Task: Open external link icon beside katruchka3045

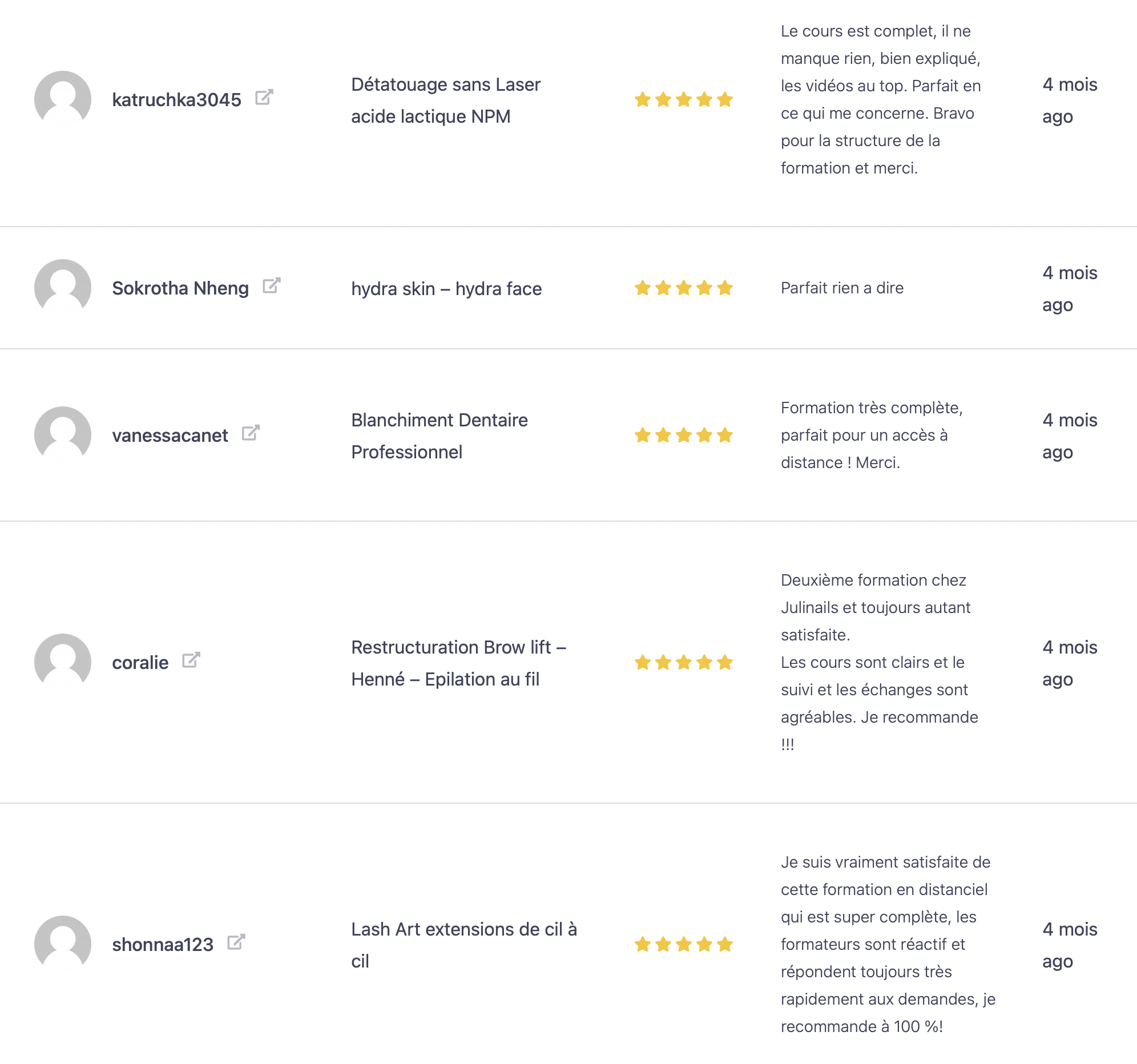Action: pyautogui.click(x=264, y=97)
